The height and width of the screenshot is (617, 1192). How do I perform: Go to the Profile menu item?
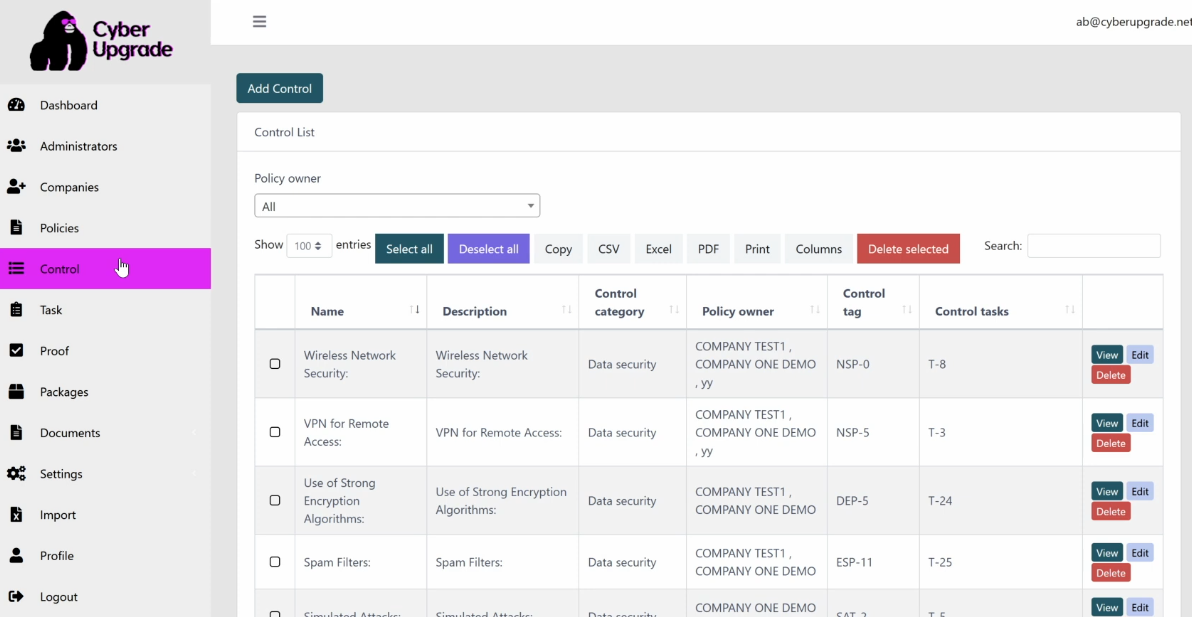click(57, 556)
